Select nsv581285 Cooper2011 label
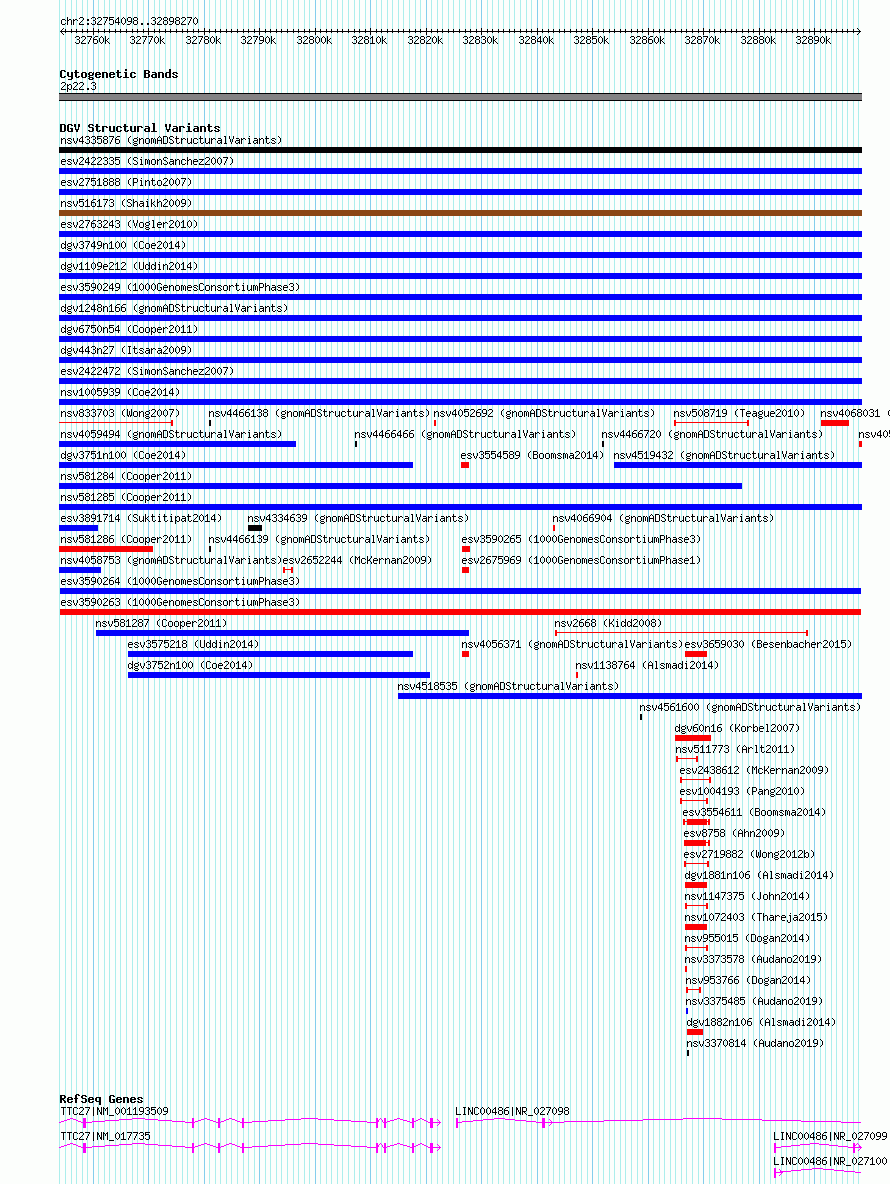The height and width of the screenshot is (1184, 890). coord(126,498)
